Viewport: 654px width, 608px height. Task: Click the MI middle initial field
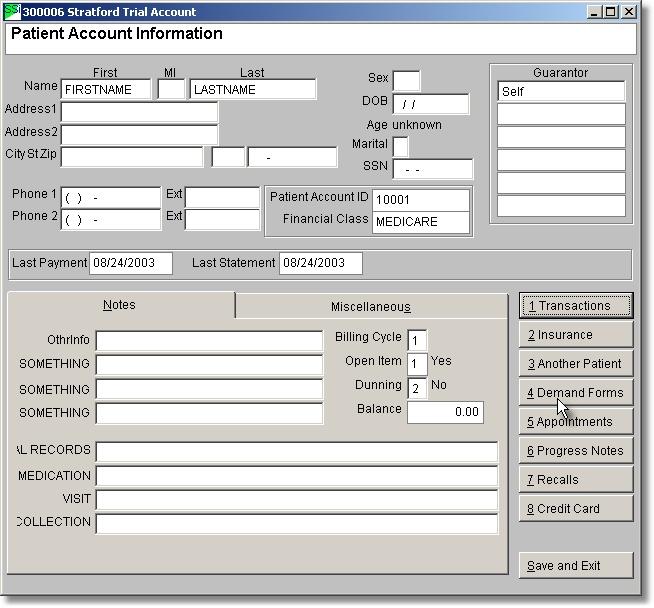pyautogui.click(x=171, y=89)
